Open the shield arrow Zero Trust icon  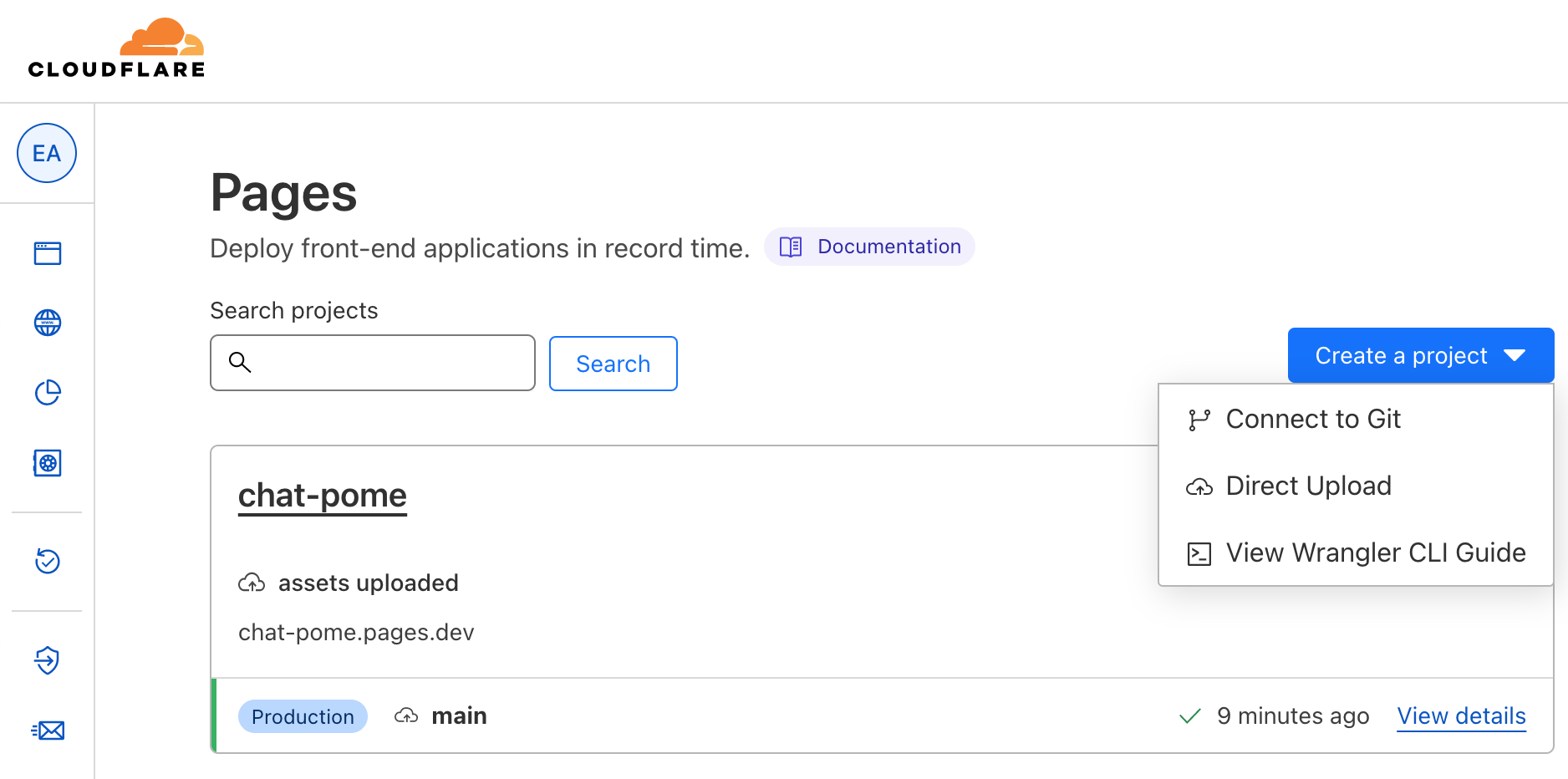point(48,660)
